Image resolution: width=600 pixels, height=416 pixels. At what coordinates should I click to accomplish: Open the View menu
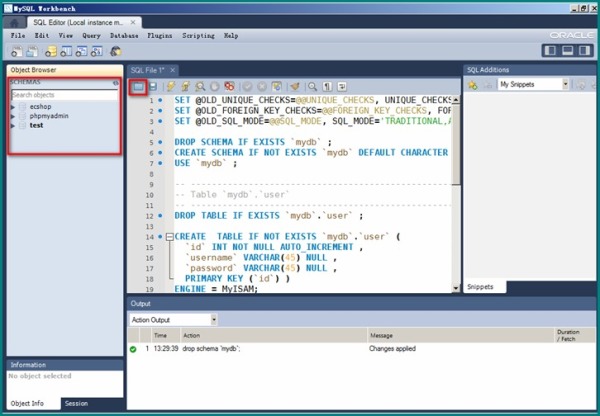pos(66,36)
